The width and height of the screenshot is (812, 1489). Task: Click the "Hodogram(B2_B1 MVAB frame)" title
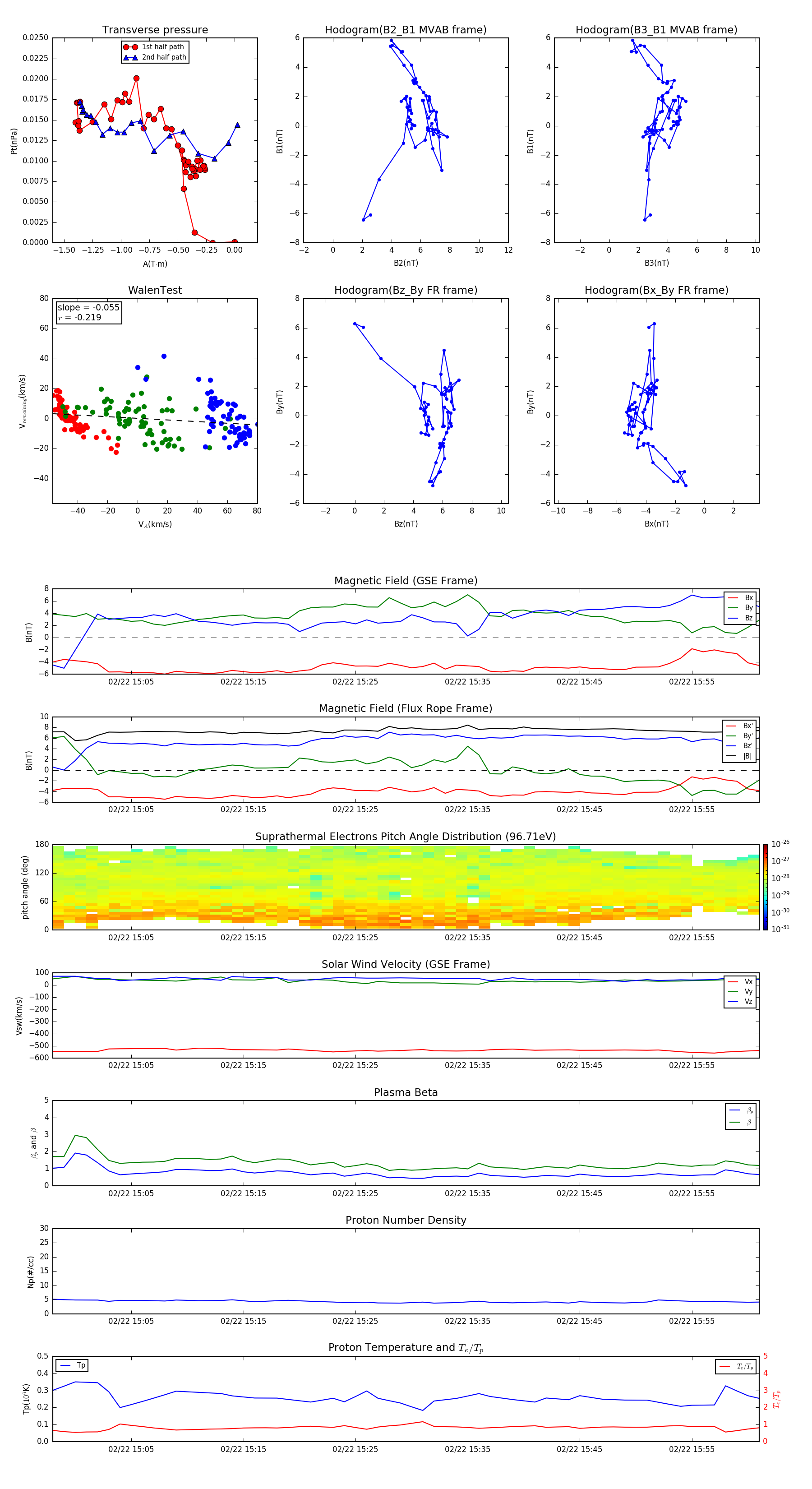click(x=406, y=30)
